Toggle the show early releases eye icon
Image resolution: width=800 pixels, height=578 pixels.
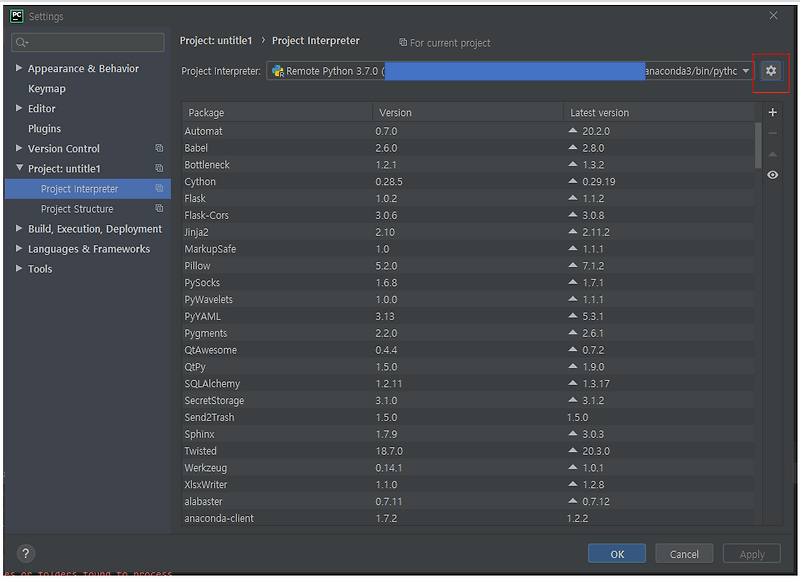click(x=772, y=175)
